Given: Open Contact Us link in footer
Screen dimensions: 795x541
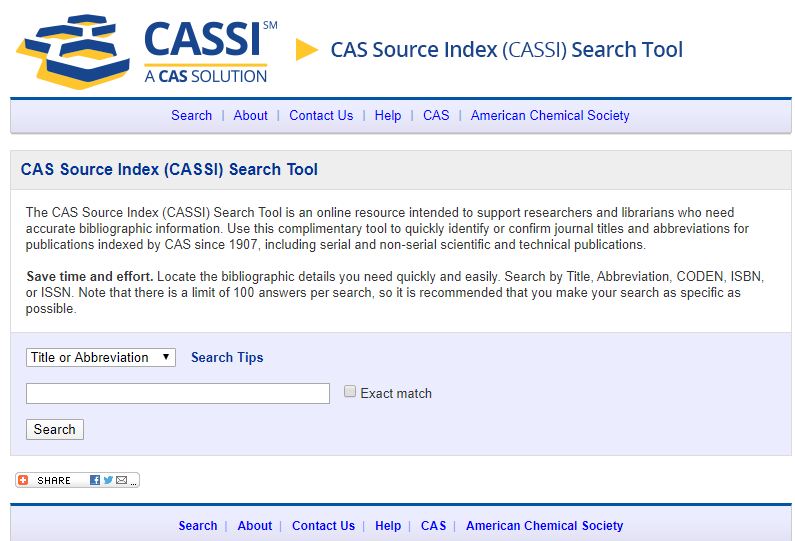Looking at the screenshot, I should (x=323, y=526).
